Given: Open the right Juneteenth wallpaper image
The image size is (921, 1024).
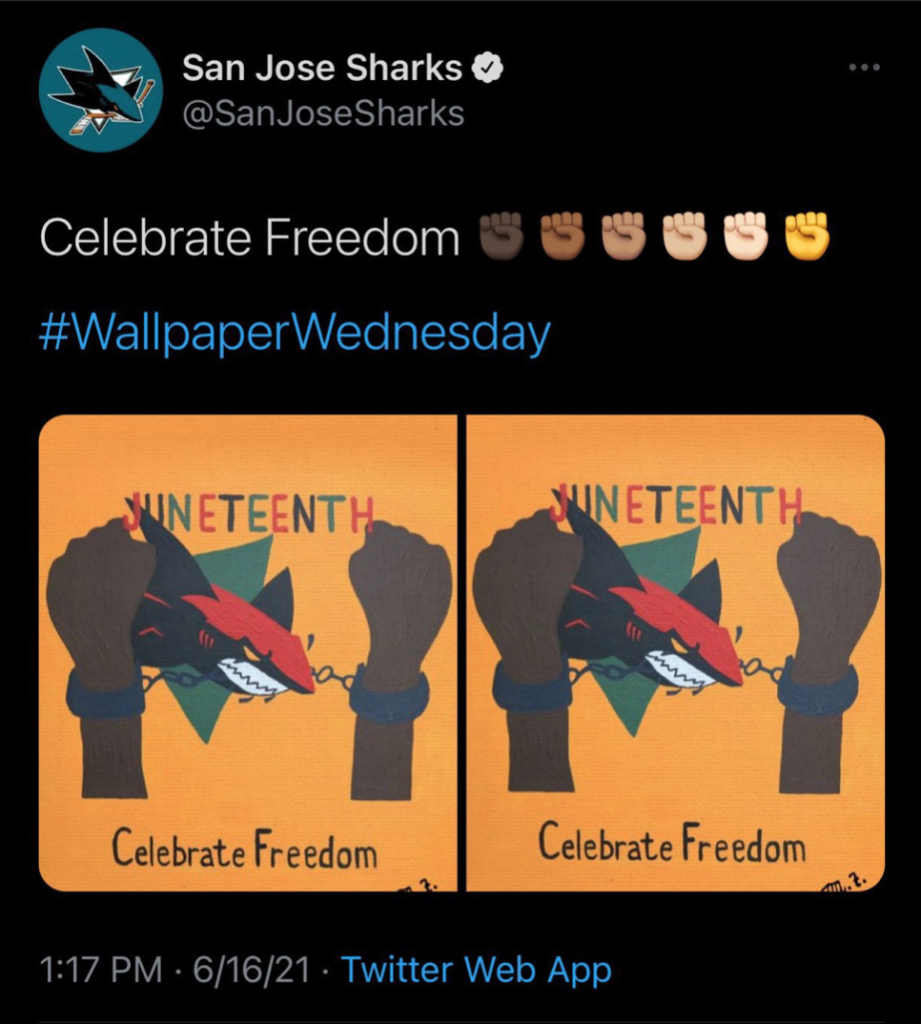Looking at the screenshot, I should click(676, 652).
